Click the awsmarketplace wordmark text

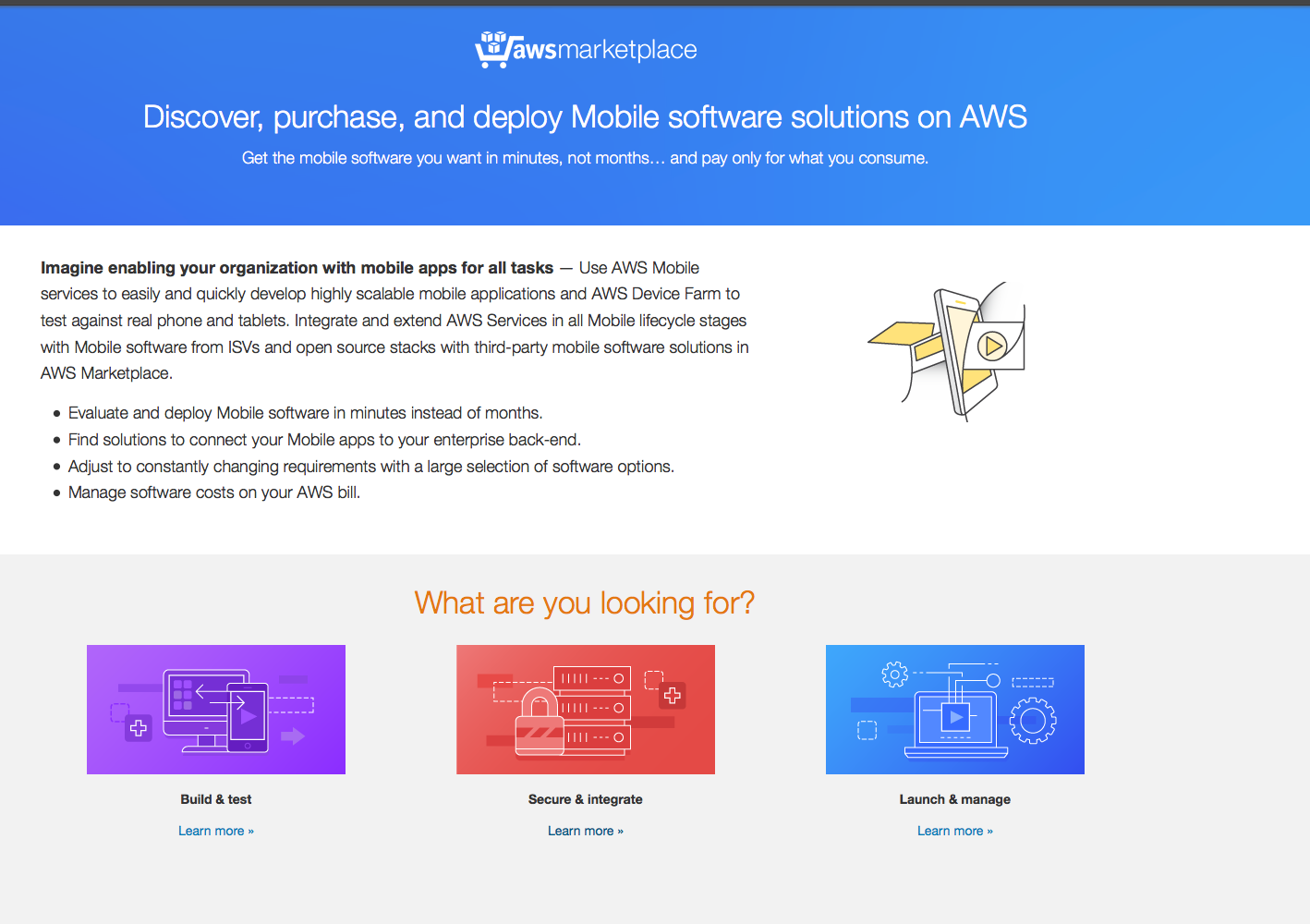pos(604,50)
